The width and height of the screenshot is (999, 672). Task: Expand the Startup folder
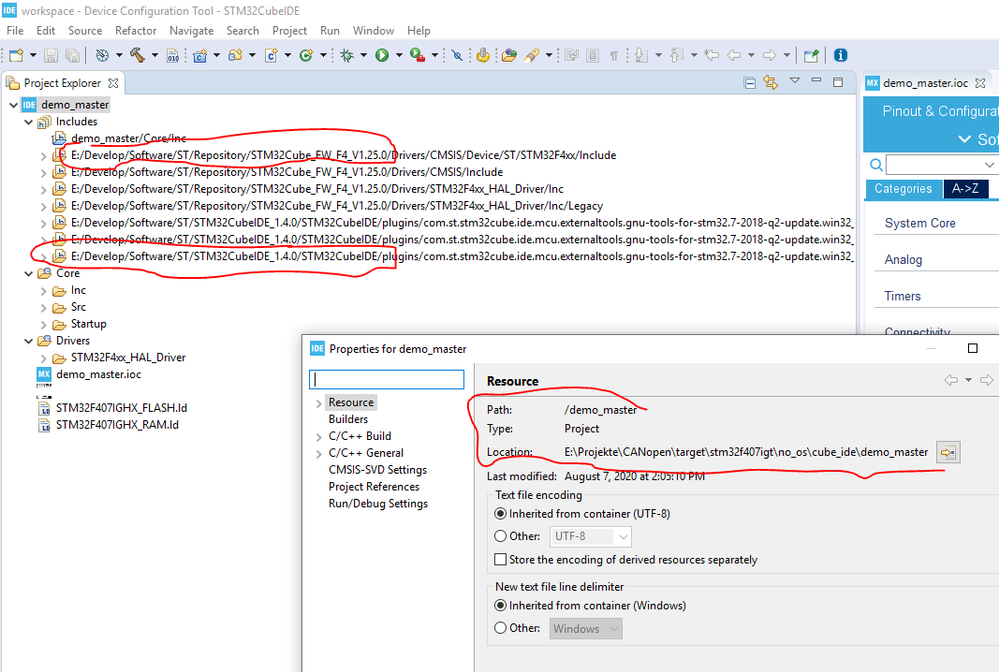coord(43,325)
